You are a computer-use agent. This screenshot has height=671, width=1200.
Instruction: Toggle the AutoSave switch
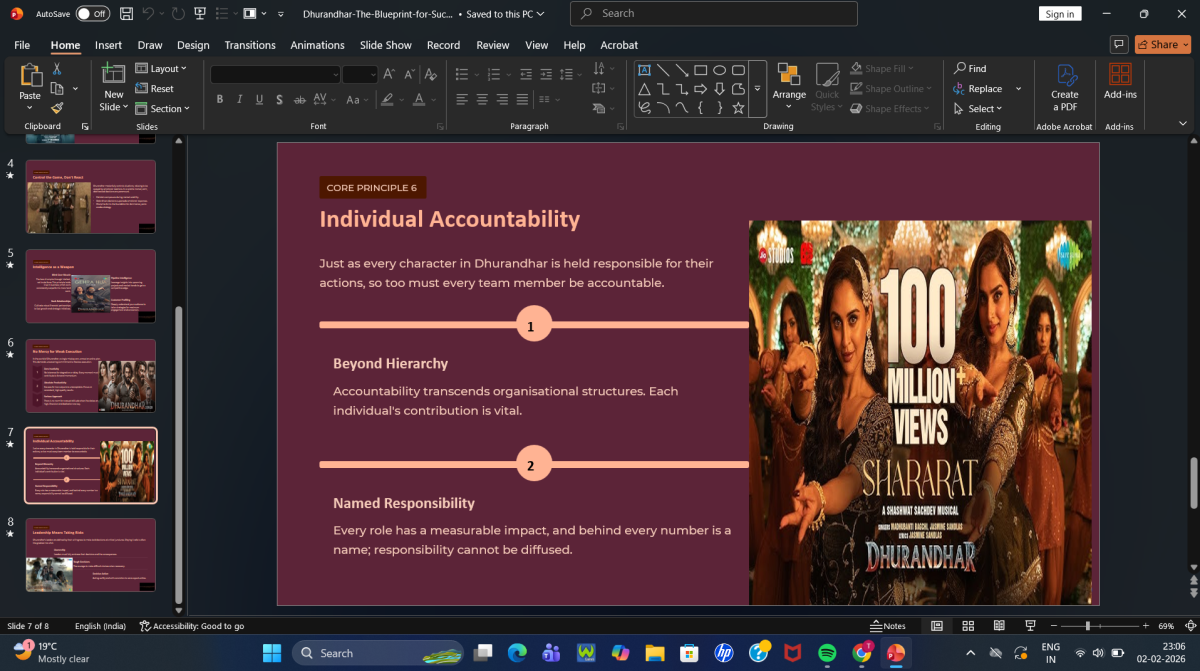click(x=92, y=14)
